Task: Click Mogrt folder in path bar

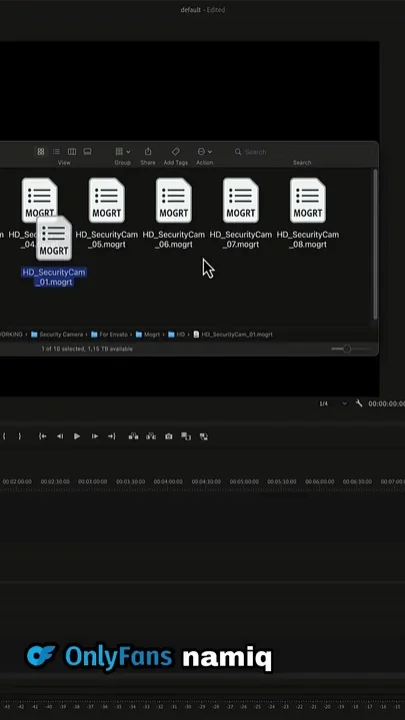Action: (148, 334)
